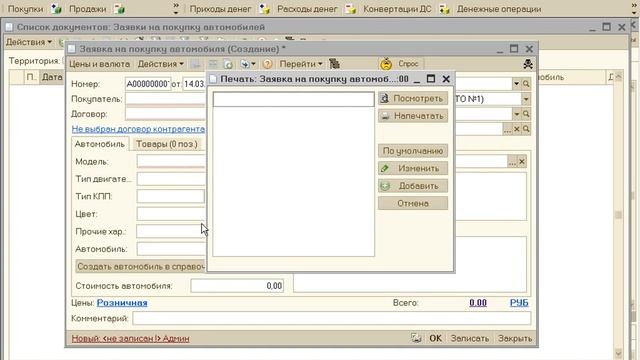Click the magnifier icon beside contract link row

526,129
